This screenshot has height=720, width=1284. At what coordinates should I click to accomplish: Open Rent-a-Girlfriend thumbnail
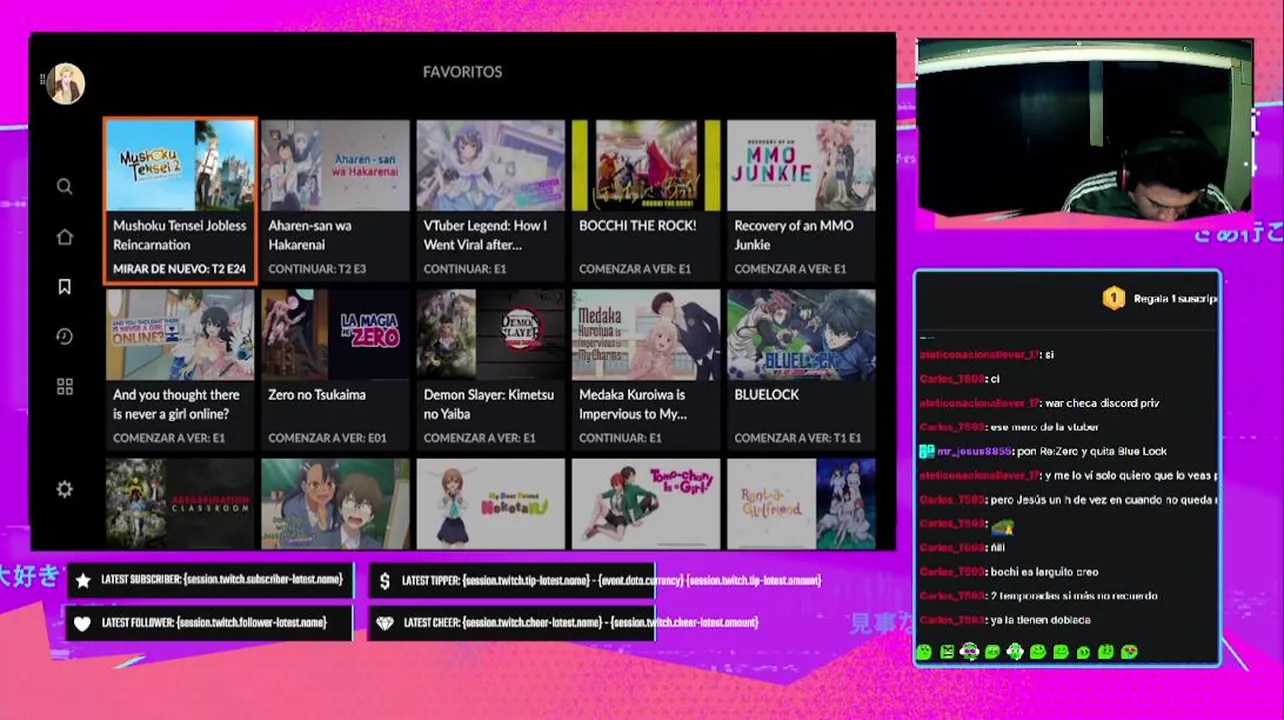click(x=801, y=504)
